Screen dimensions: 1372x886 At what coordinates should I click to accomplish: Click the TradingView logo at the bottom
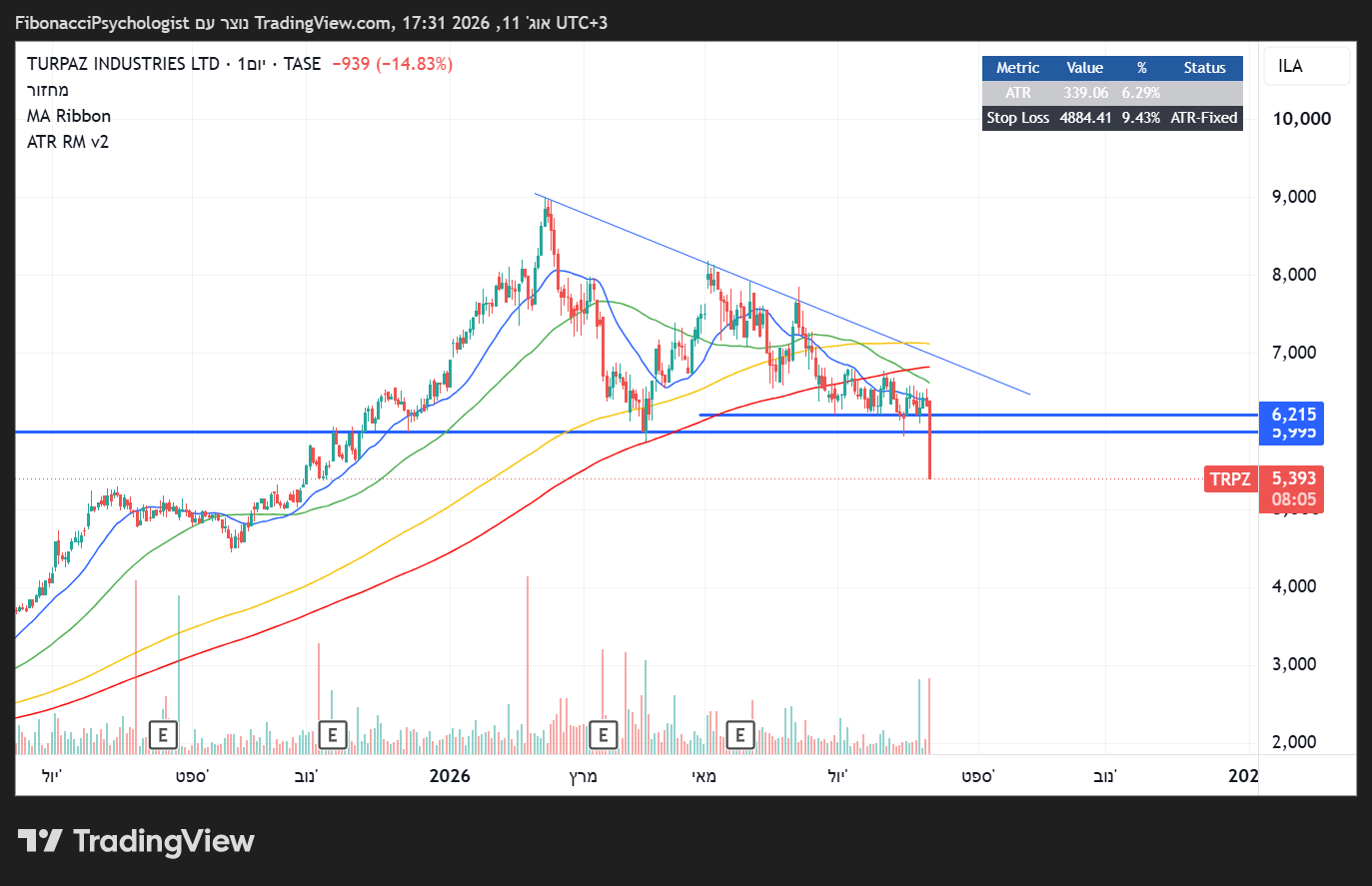click(137, 841)
